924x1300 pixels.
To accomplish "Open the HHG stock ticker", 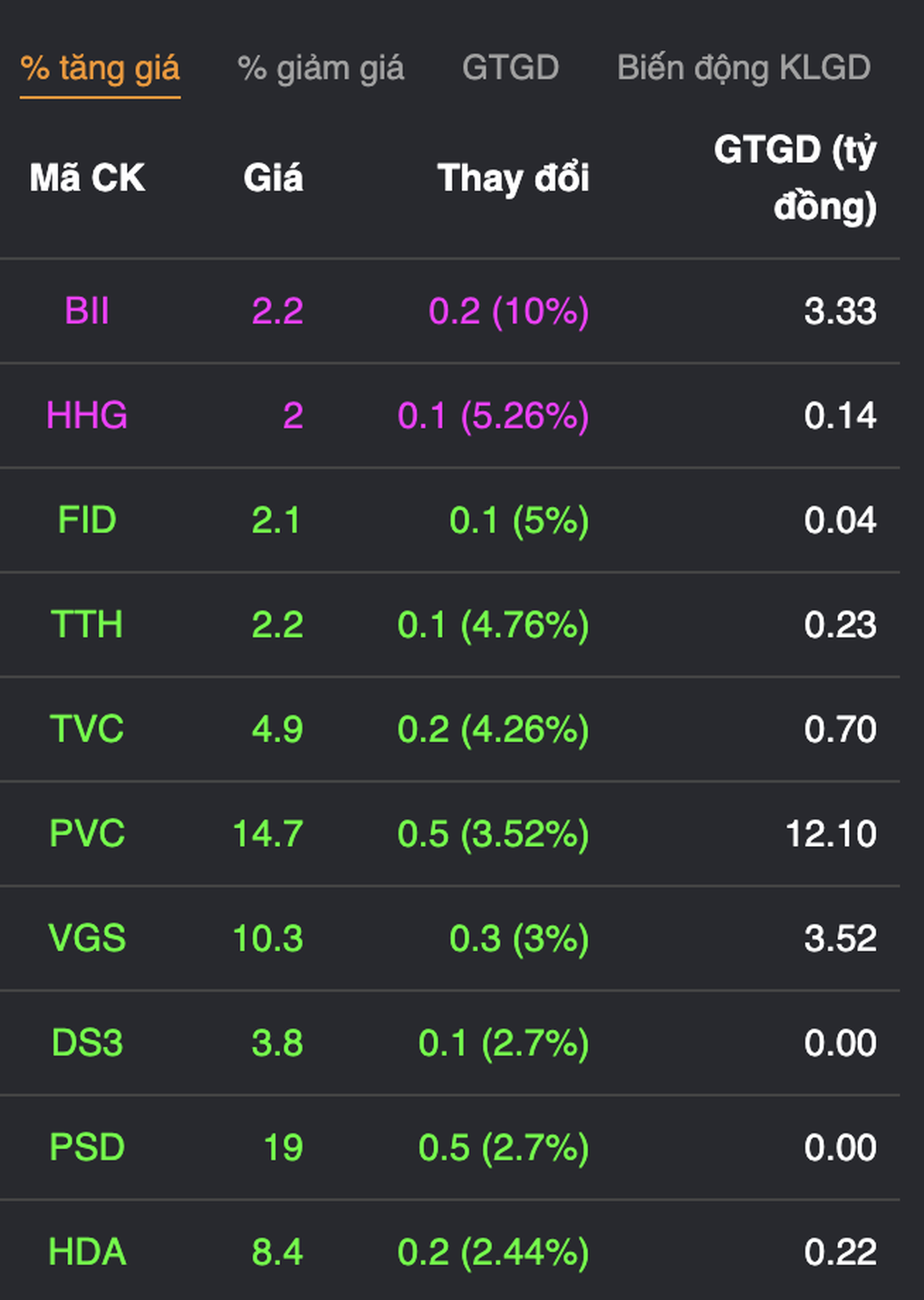I will [87, 416].
